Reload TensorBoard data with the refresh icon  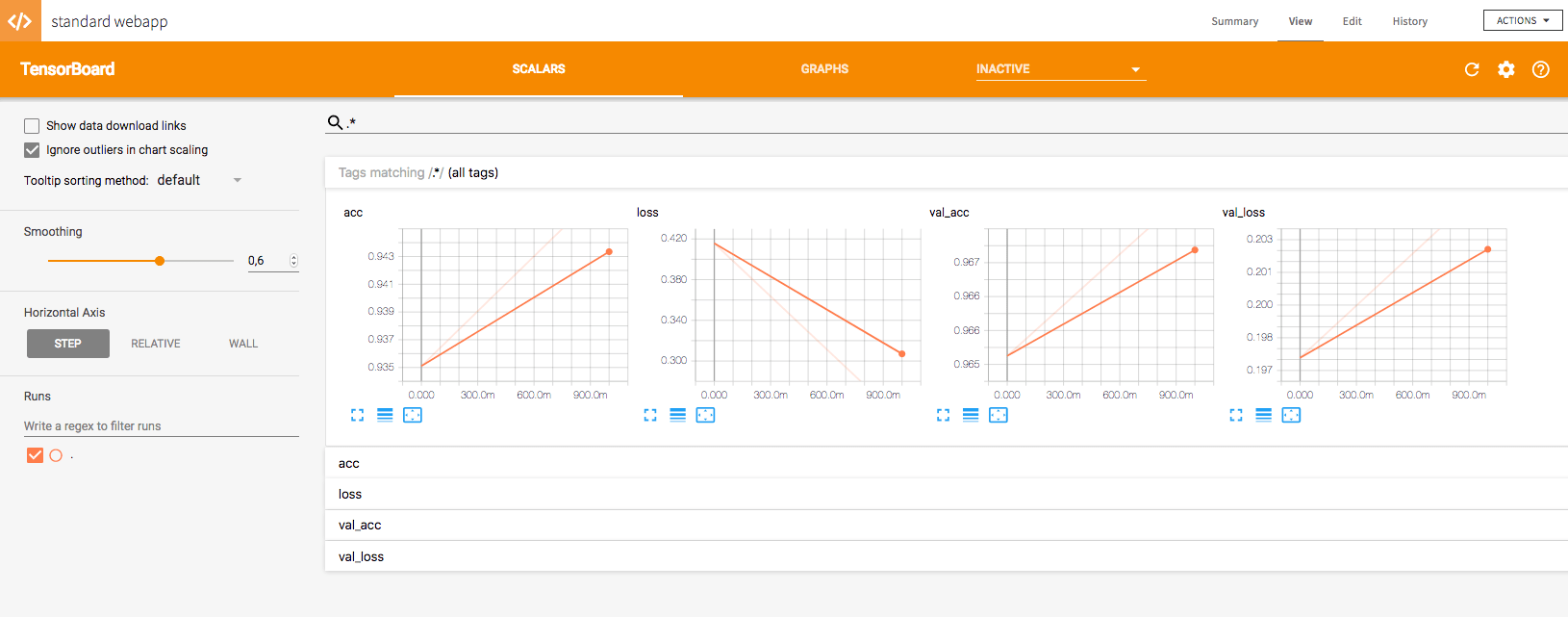click(x=1472, y=69)
